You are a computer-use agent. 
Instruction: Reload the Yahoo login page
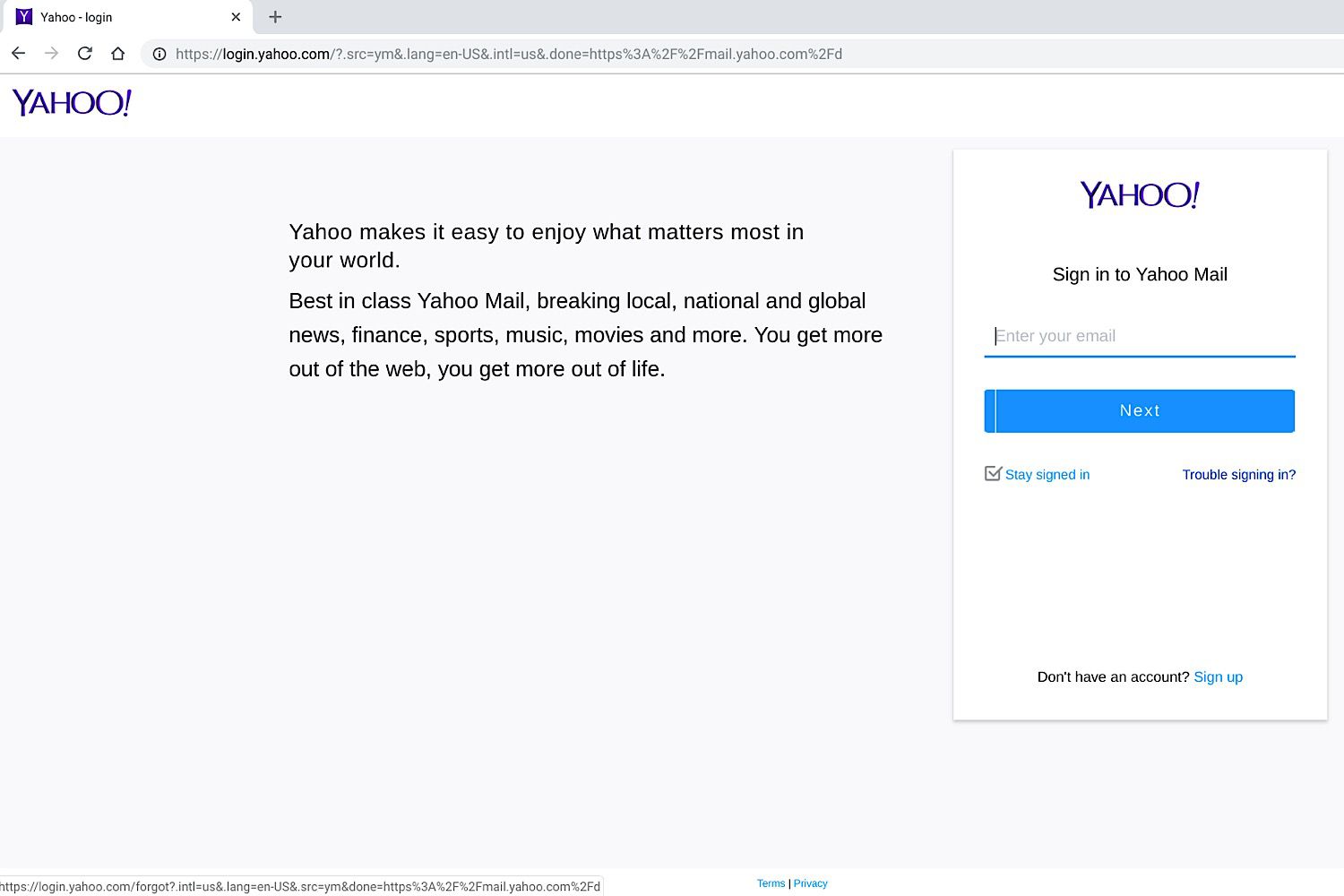click(85, 54)
